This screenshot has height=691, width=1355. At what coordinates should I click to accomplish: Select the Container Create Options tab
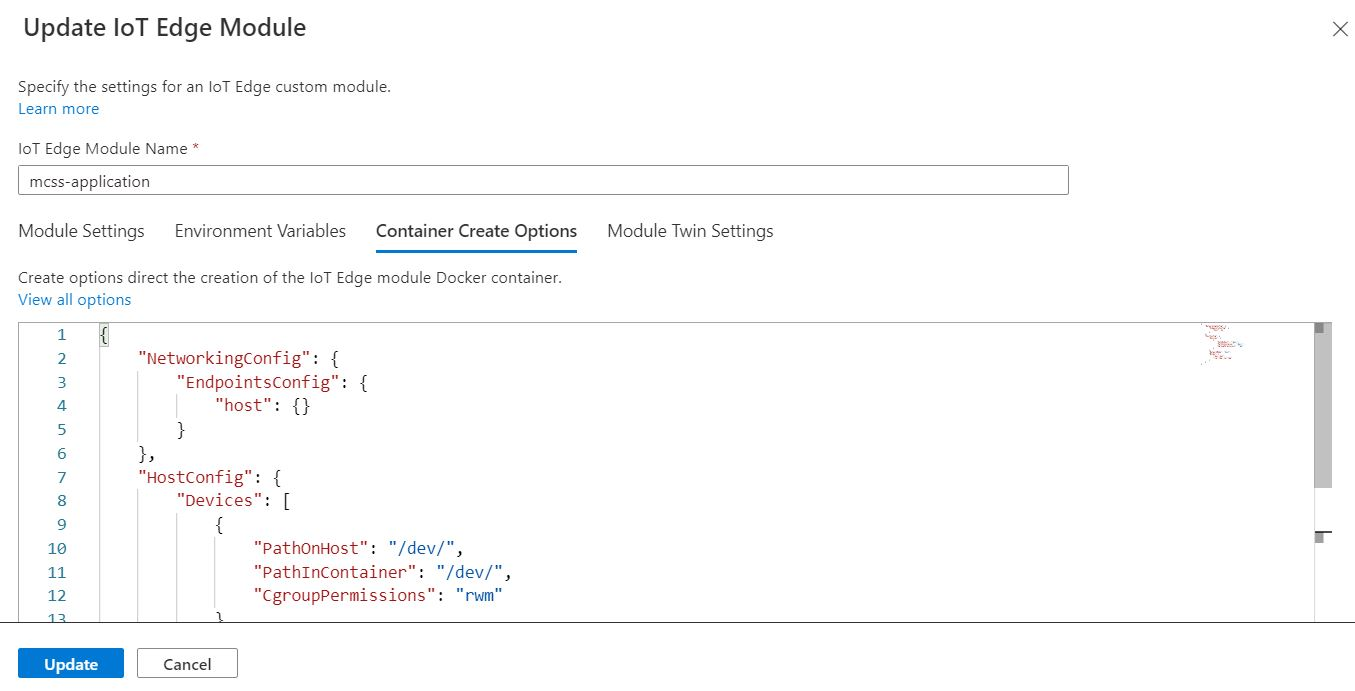[x=476, y=231]
